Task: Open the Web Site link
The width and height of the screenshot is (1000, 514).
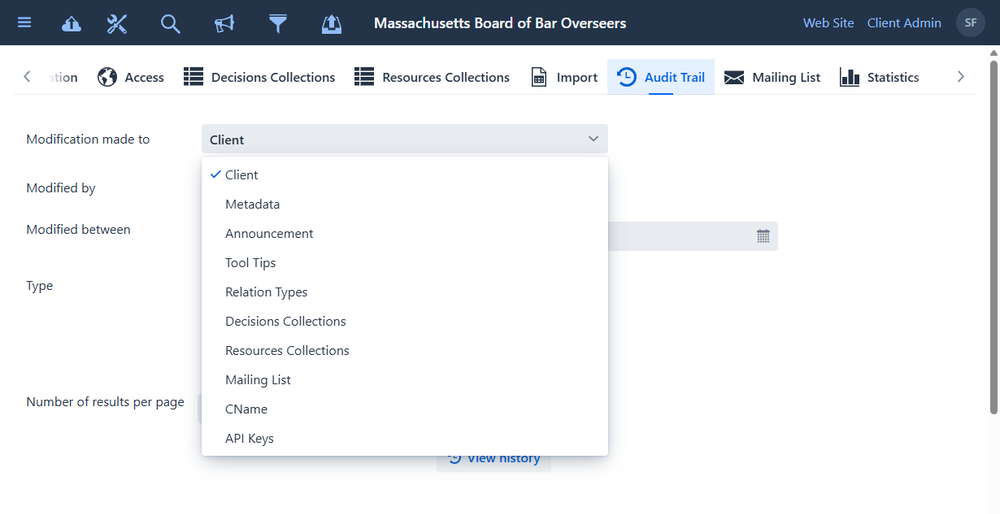Action: (x=828, y=23)
